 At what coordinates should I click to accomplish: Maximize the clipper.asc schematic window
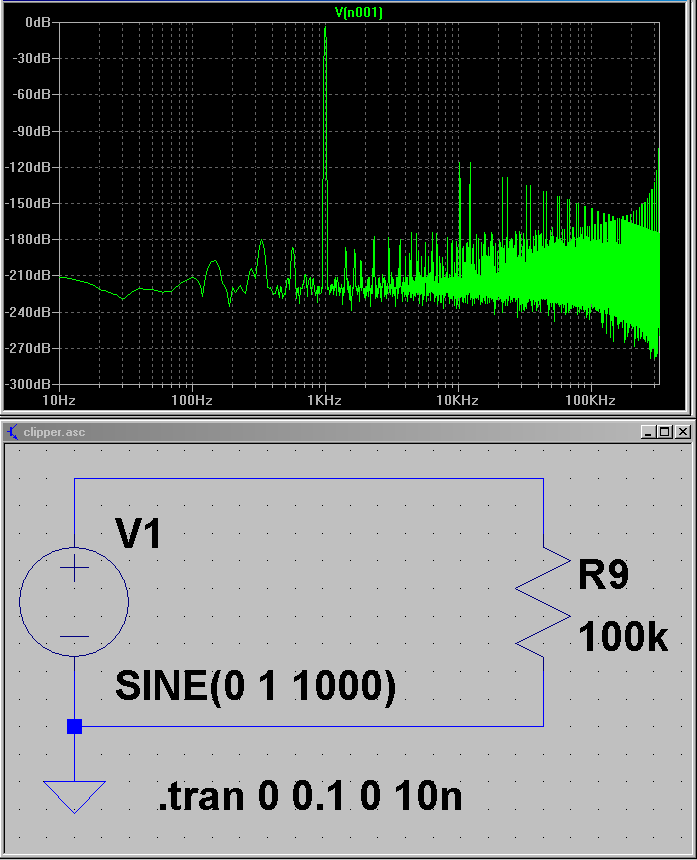click(x=665, y=432)
